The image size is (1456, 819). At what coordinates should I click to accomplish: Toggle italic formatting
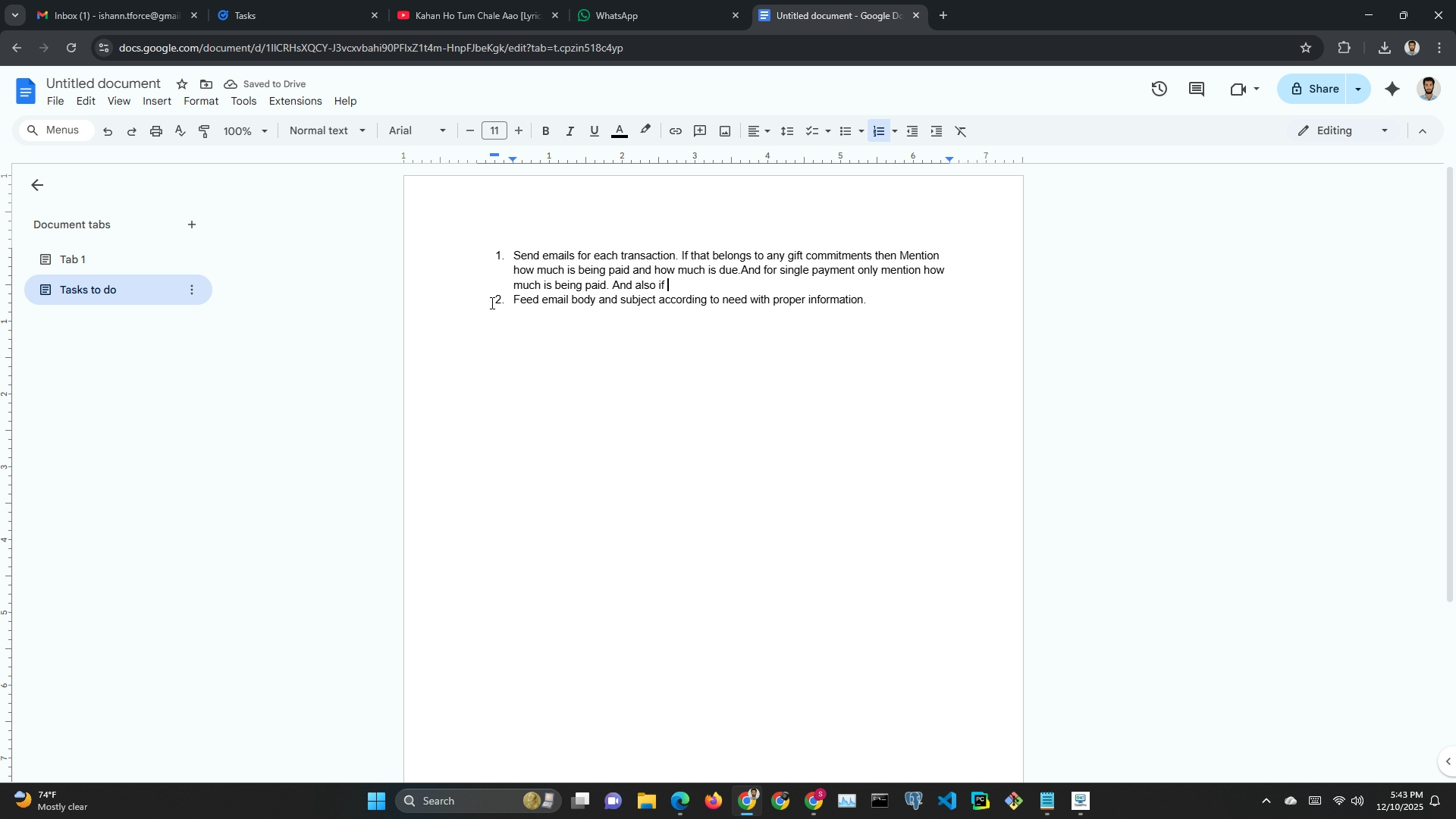[570, 131]
